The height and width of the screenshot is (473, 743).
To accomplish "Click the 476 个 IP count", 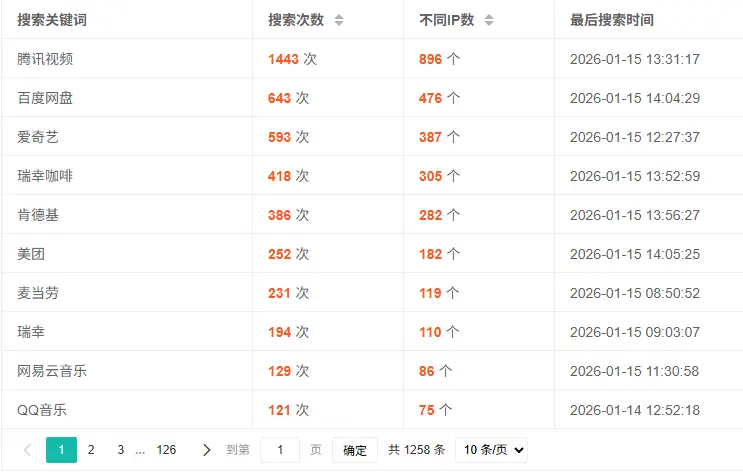I will point(439,98).
